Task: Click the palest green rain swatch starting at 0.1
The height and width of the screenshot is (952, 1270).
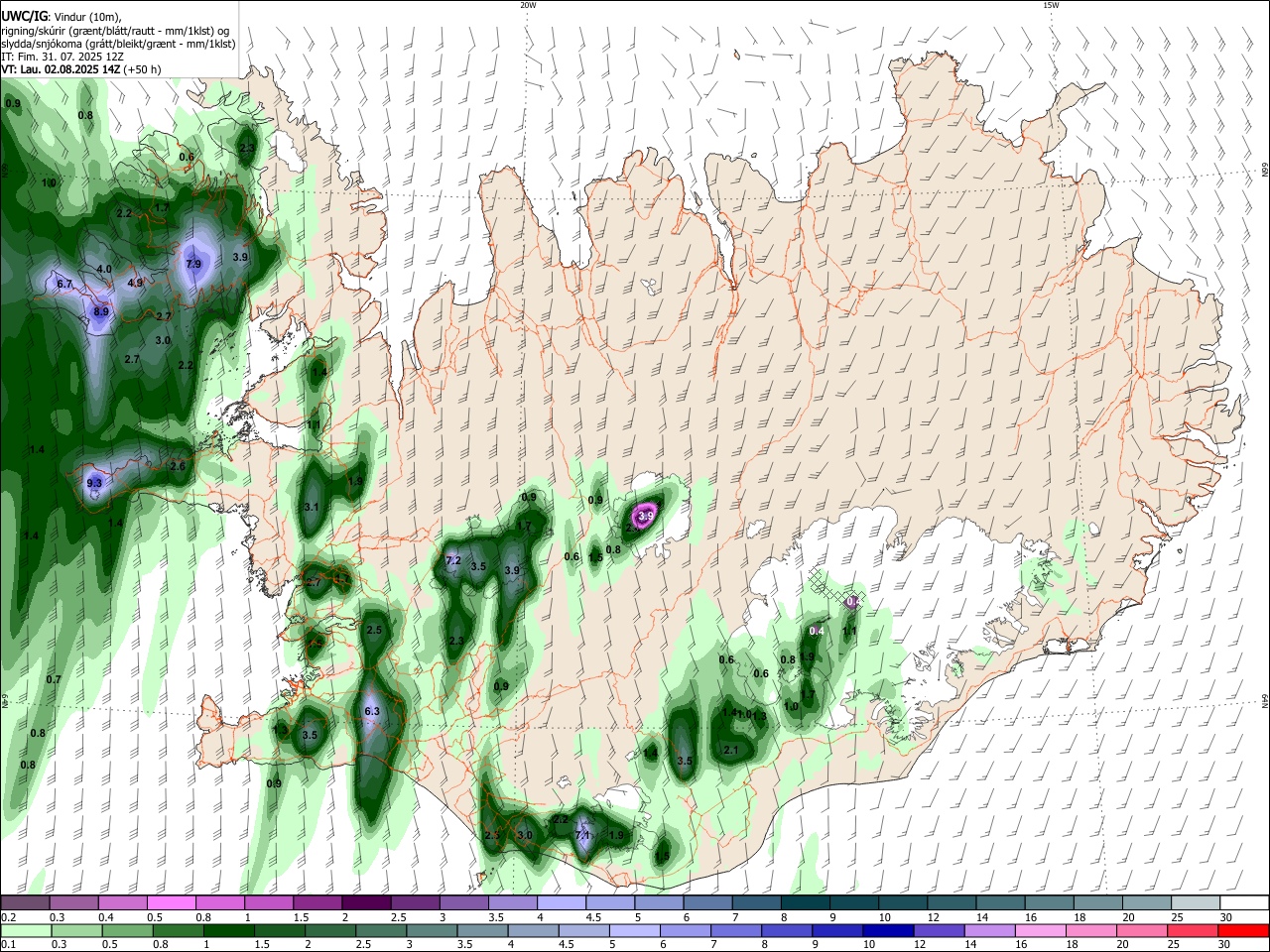Action: pos(26,930)
